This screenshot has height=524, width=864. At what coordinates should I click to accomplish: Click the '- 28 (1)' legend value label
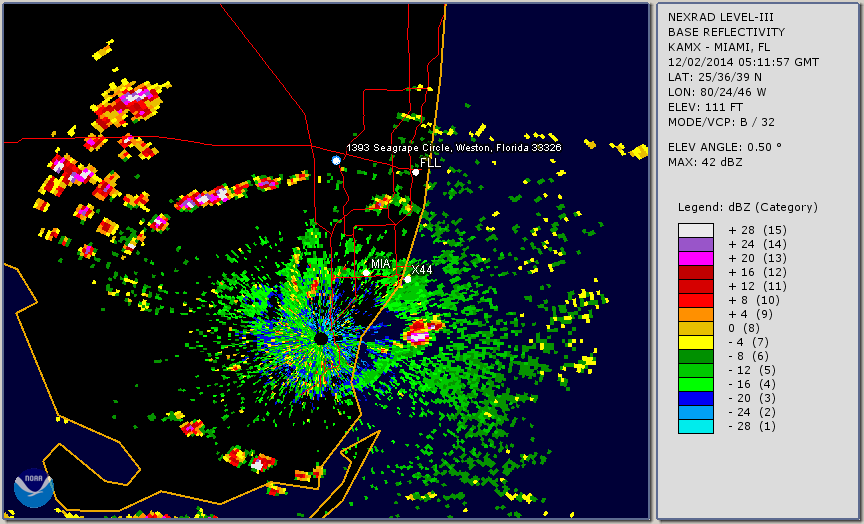click(x=752, y=426)
